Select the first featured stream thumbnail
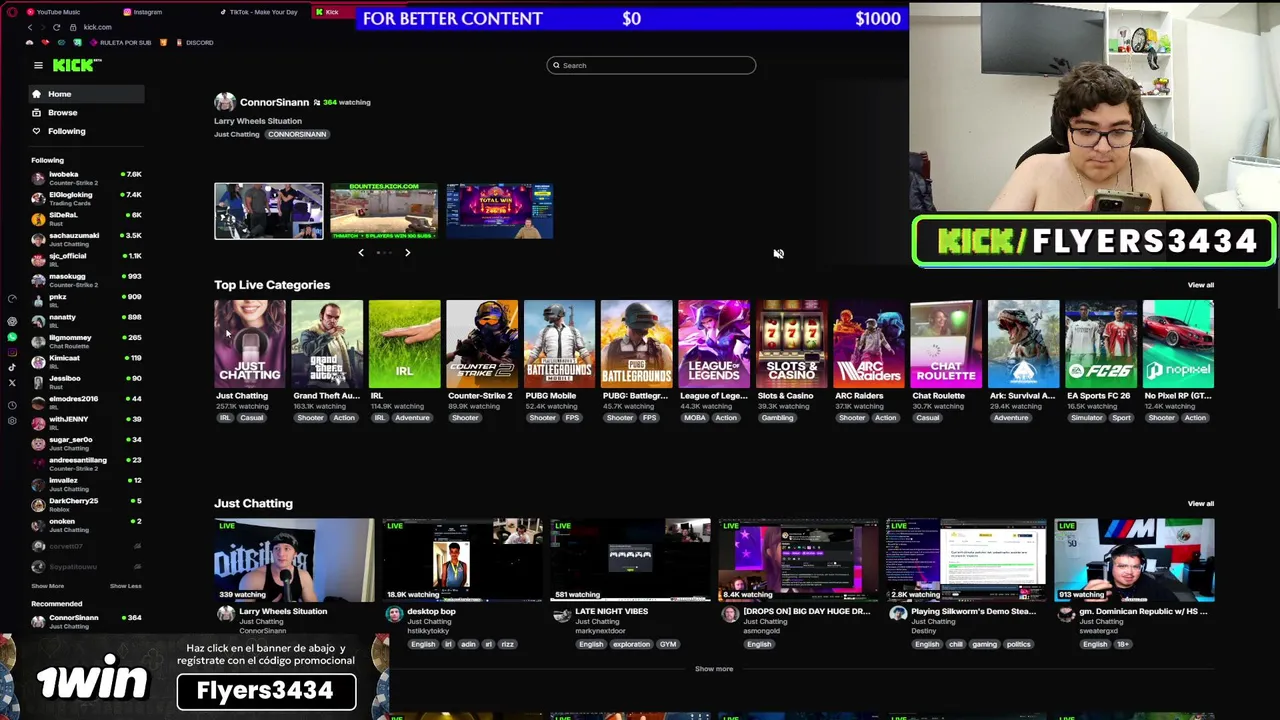The image size is (1280, 720). tap(269, 211)
